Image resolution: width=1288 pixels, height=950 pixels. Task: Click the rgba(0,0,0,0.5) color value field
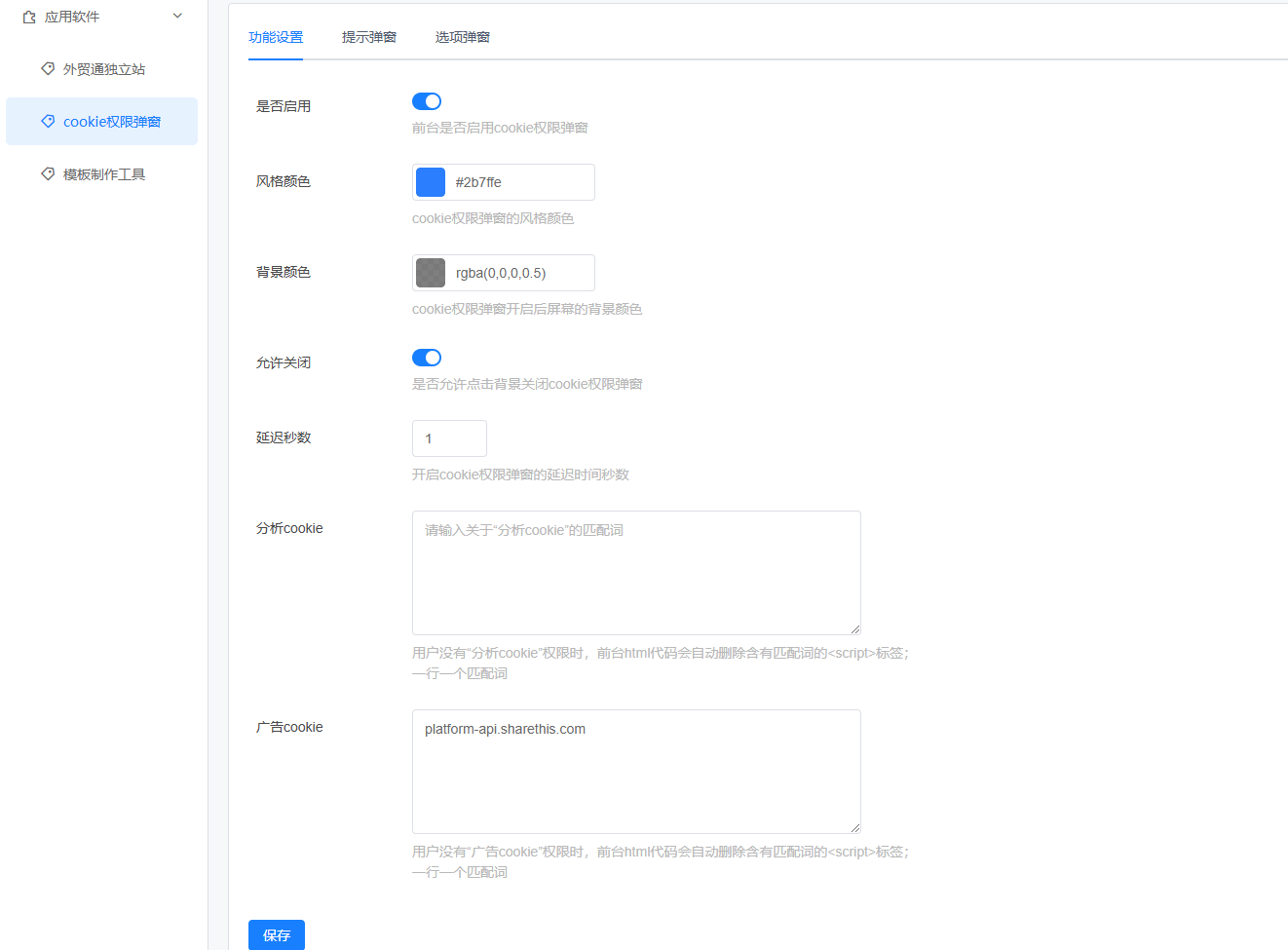pos(518,273)
